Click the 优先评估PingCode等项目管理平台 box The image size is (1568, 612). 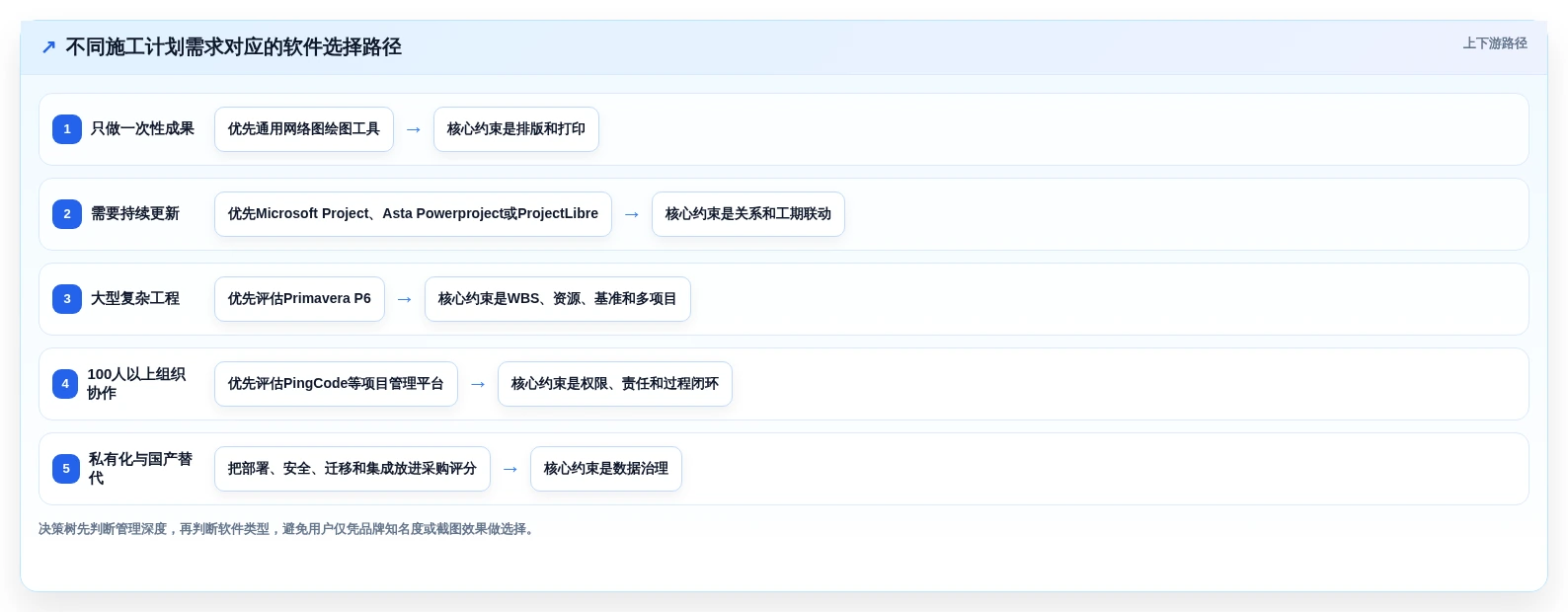(336, 384)
